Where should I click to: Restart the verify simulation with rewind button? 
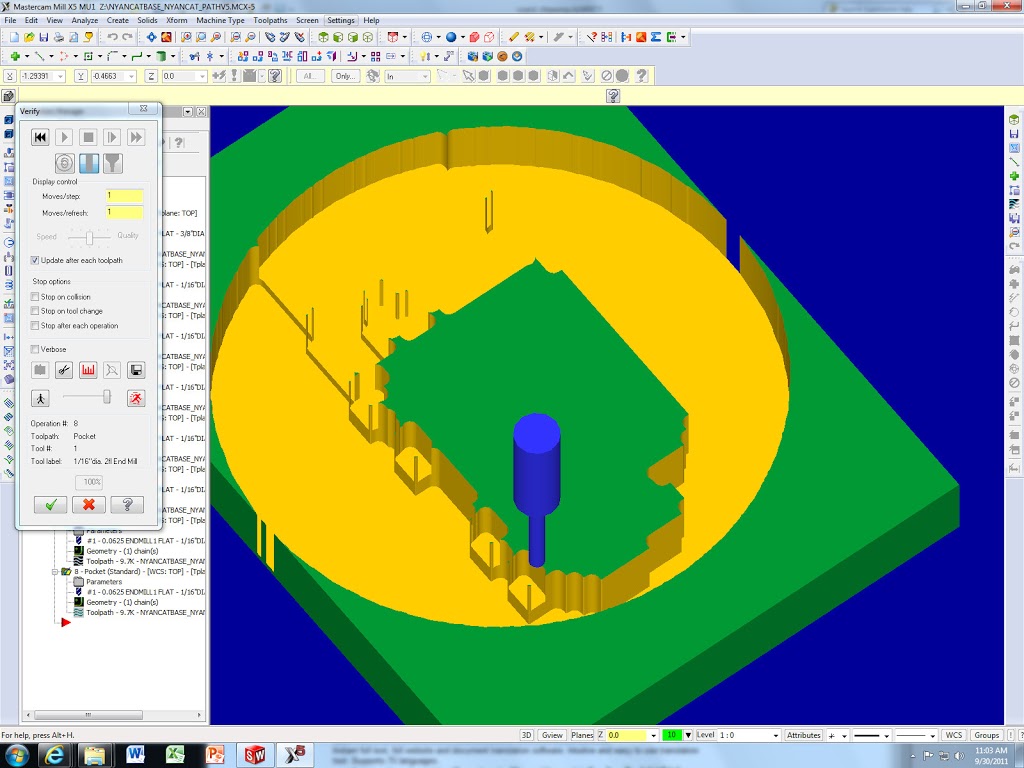(40, 137)
